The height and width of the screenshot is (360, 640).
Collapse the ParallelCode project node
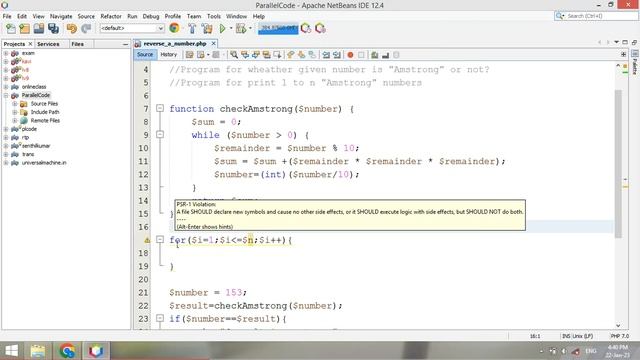[x=6, y=95]
